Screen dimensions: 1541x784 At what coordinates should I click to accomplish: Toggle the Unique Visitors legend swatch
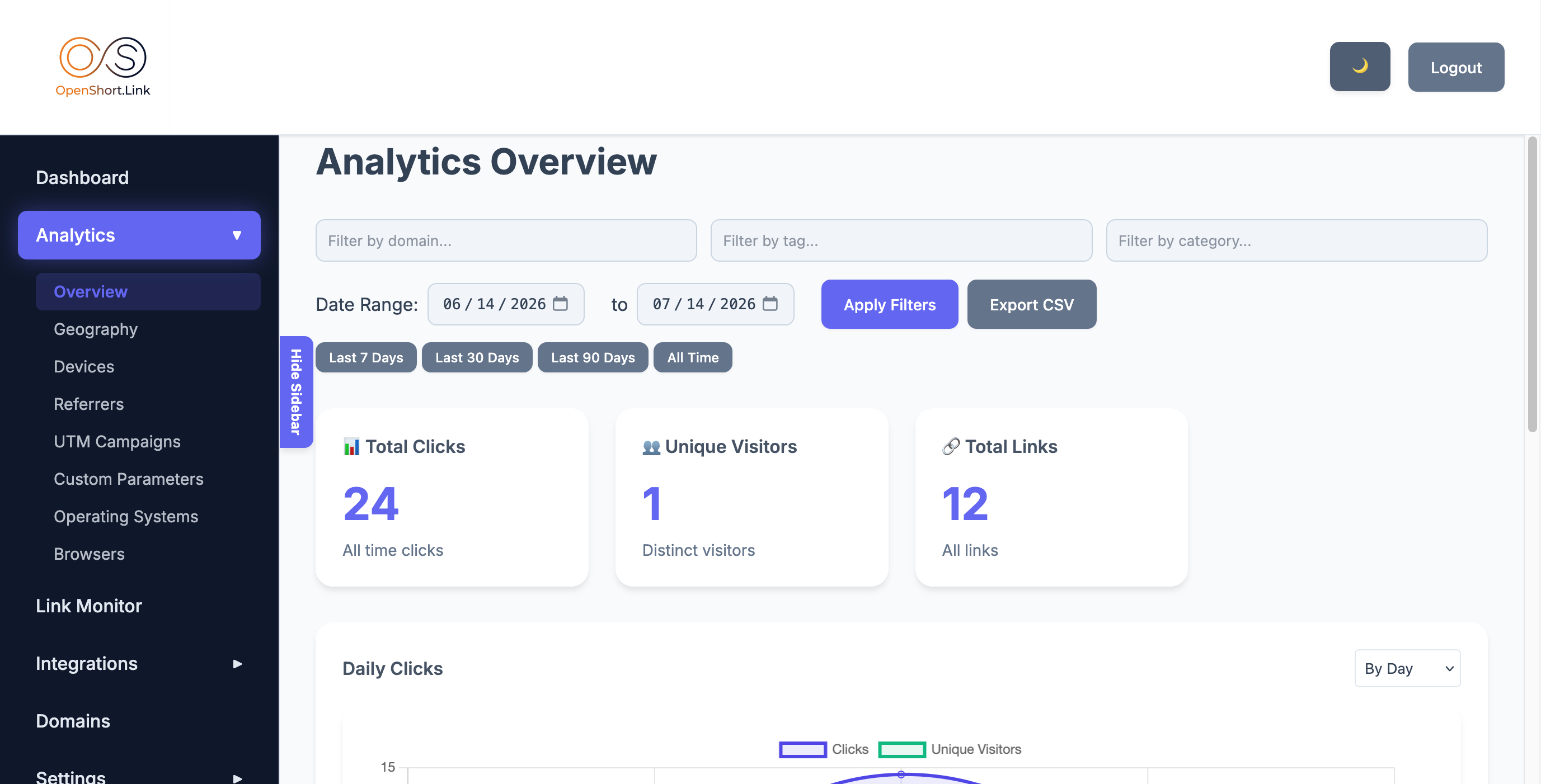(901, 749)
